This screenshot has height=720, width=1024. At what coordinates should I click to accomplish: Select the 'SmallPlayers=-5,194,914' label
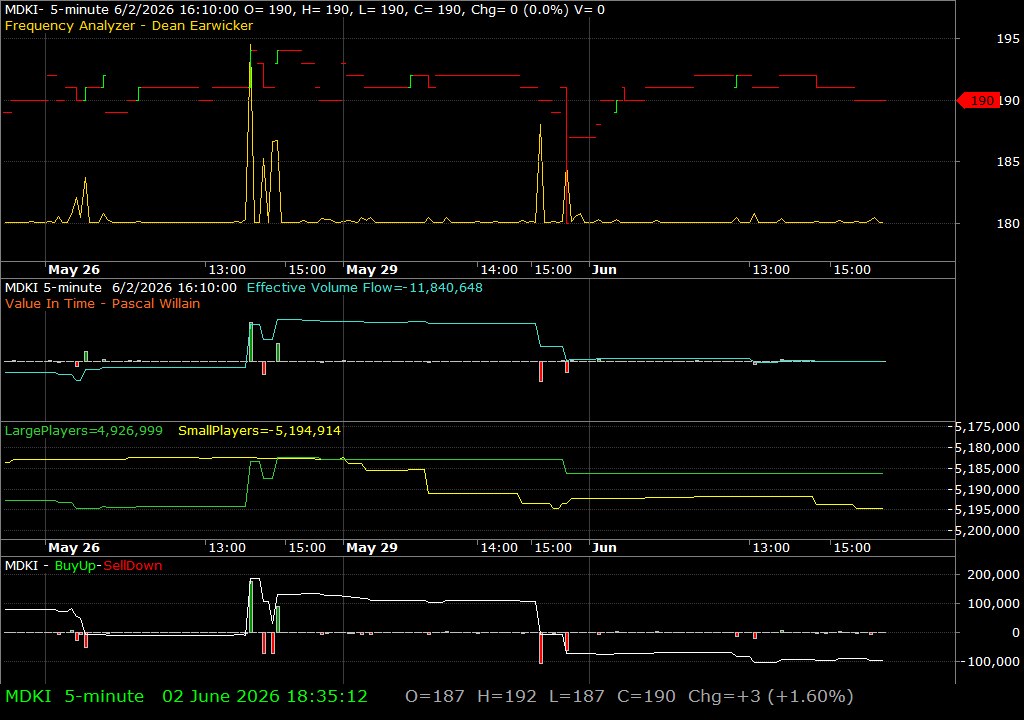tap(259, 431)
